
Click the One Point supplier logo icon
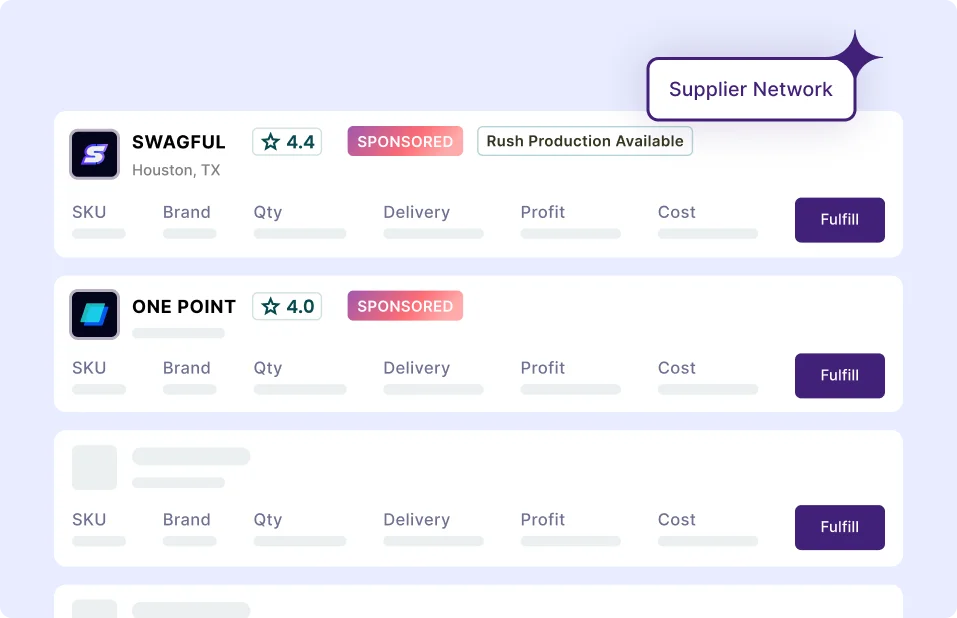tap(94, 314)
